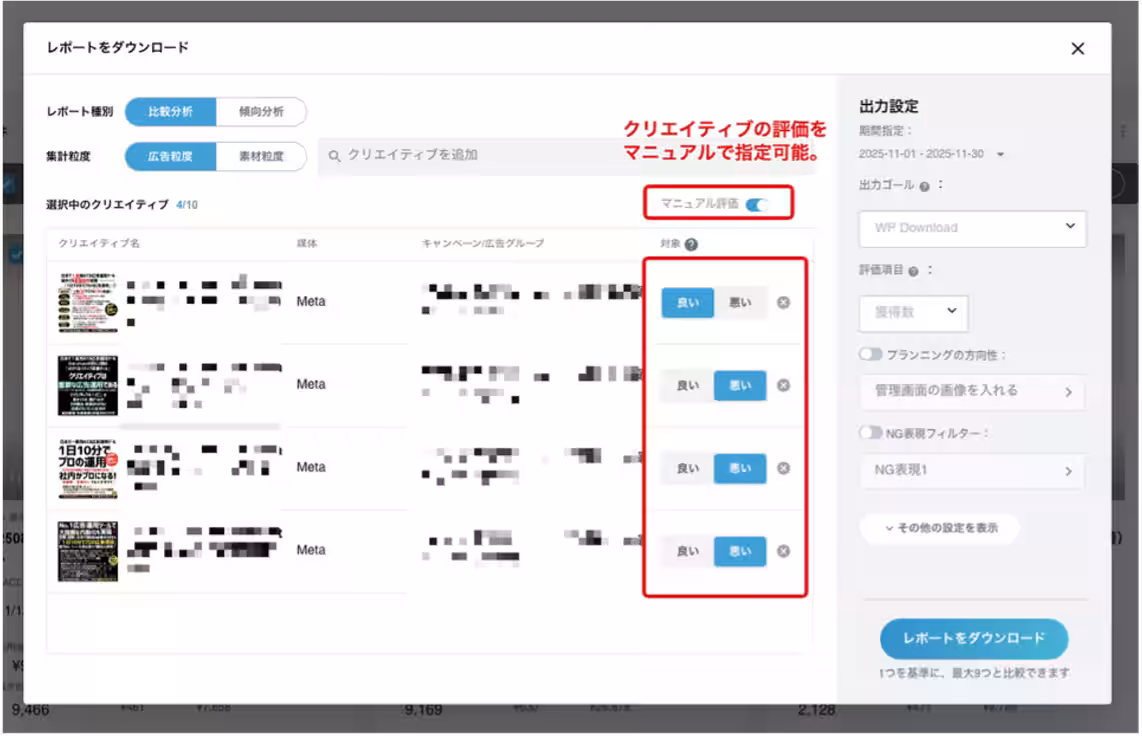This screenshot has height=736, width=1142.
Task: Enable the NG表現フィルター toggle
Action: (x=870, y=433)
